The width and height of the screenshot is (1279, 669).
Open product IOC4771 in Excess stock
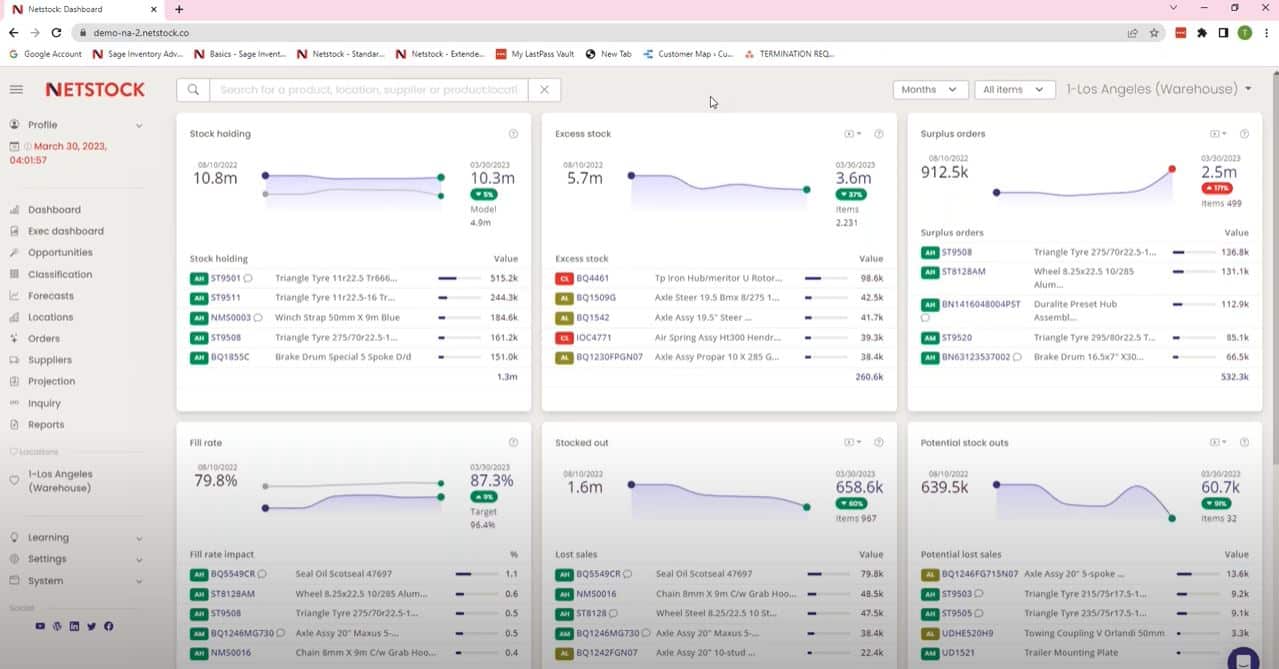coord(594,338)
